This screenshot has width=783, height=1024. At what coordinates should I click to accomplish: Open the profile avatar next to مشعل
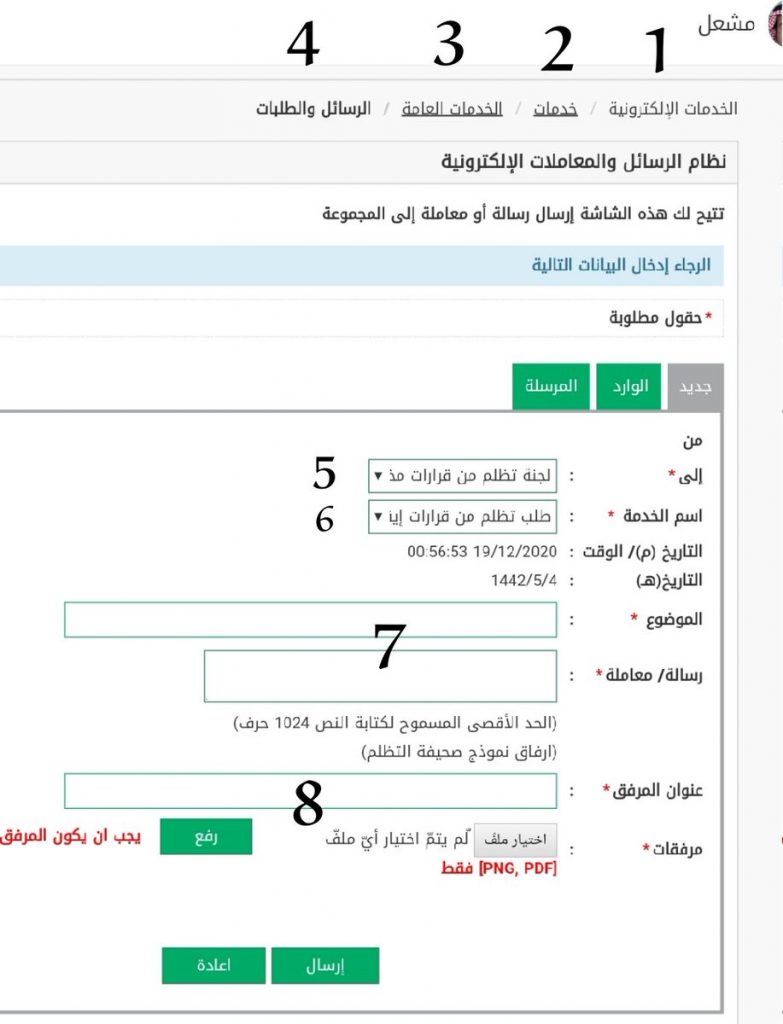pyautogui.click(x=776, y=24)
